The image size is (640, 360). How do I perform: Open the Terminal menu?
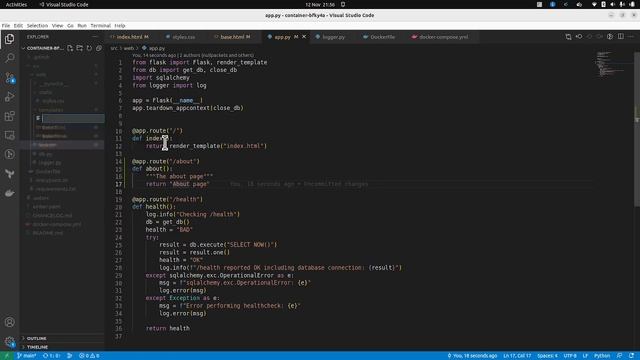point(100,25)
